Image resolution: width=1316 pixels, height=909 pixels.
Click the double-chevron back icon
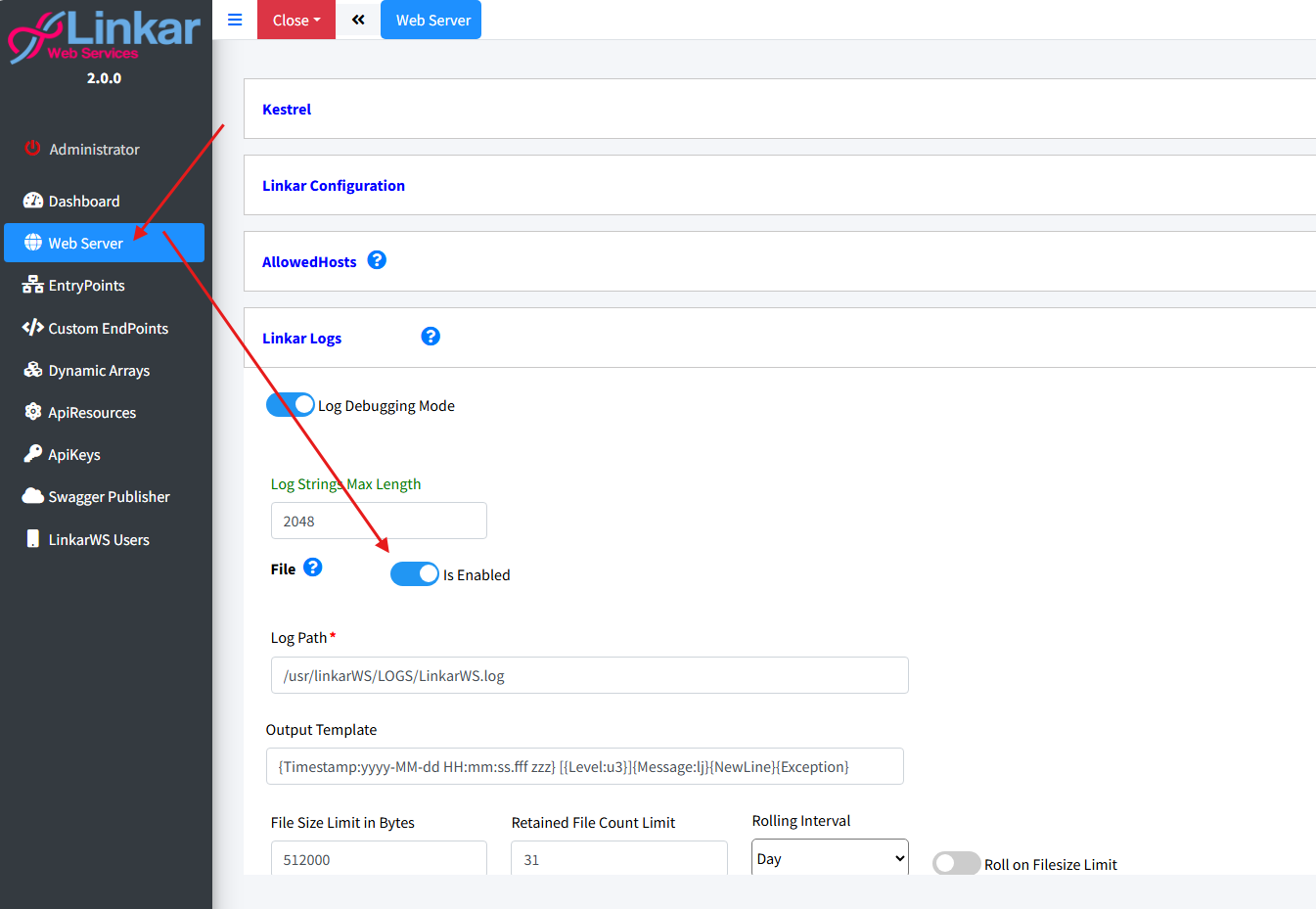tap(358, 20)
